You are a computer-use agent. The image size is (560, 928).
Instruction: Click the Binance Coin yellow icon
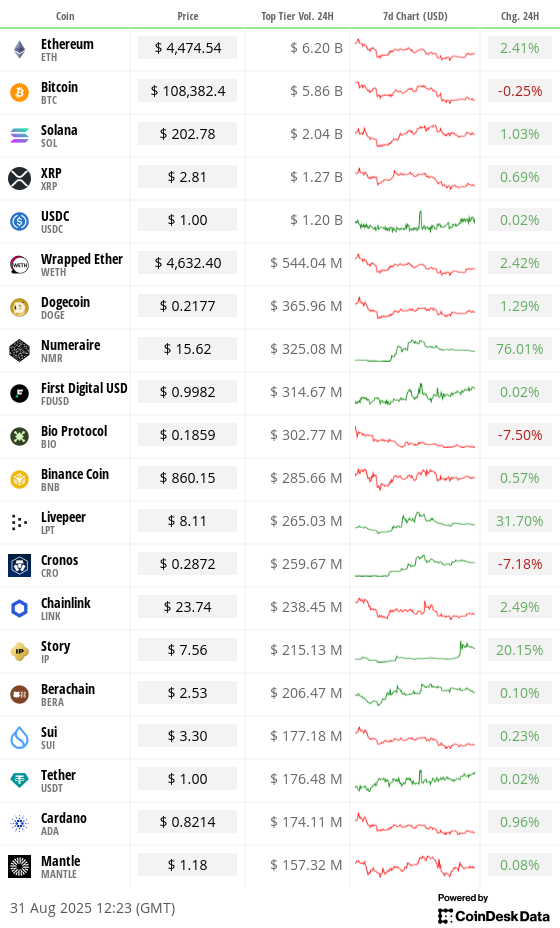(x=20, y=479)
